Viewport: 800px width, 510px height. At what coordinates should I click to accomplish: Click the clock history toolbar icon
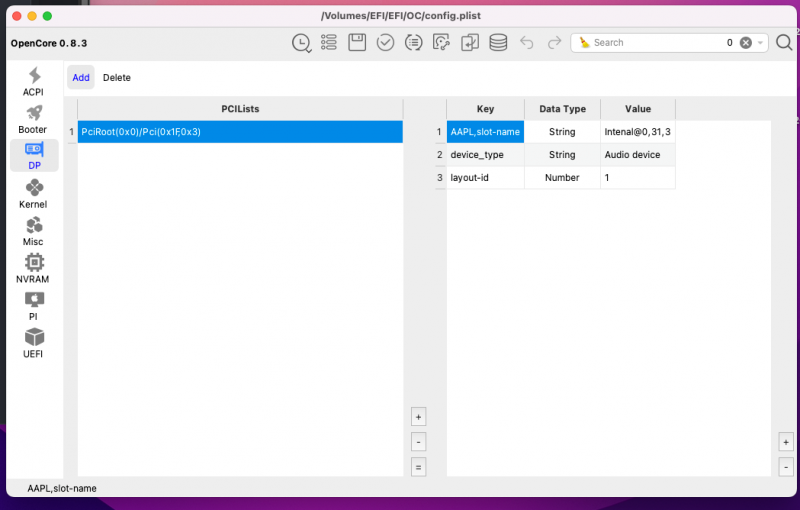302,43
